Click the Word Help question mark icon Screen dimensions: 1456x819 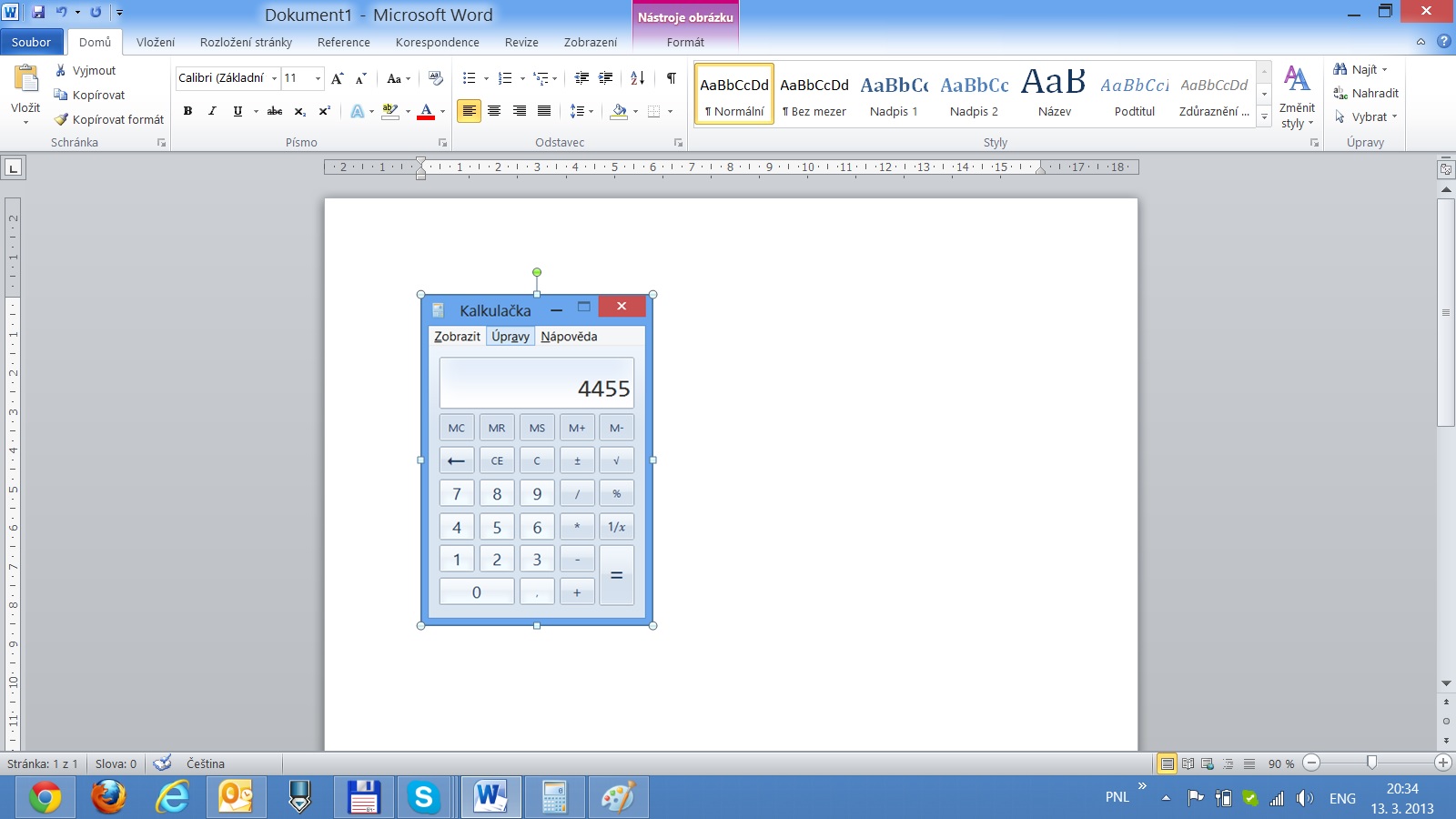[1443, 41]
